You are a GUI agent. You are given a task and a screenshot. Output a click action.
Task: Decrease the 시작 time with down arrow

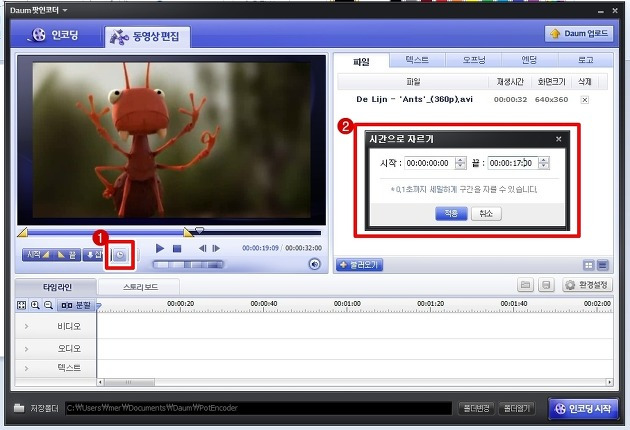(x=460, y=166)
